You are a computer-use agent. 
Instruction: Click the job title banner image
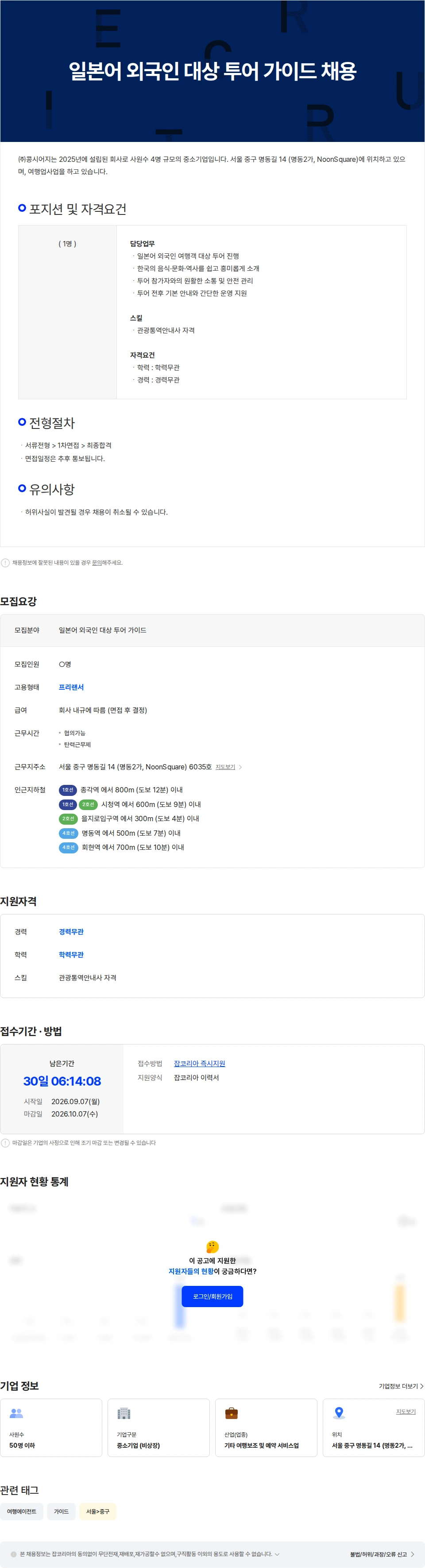tap(212, 71)
